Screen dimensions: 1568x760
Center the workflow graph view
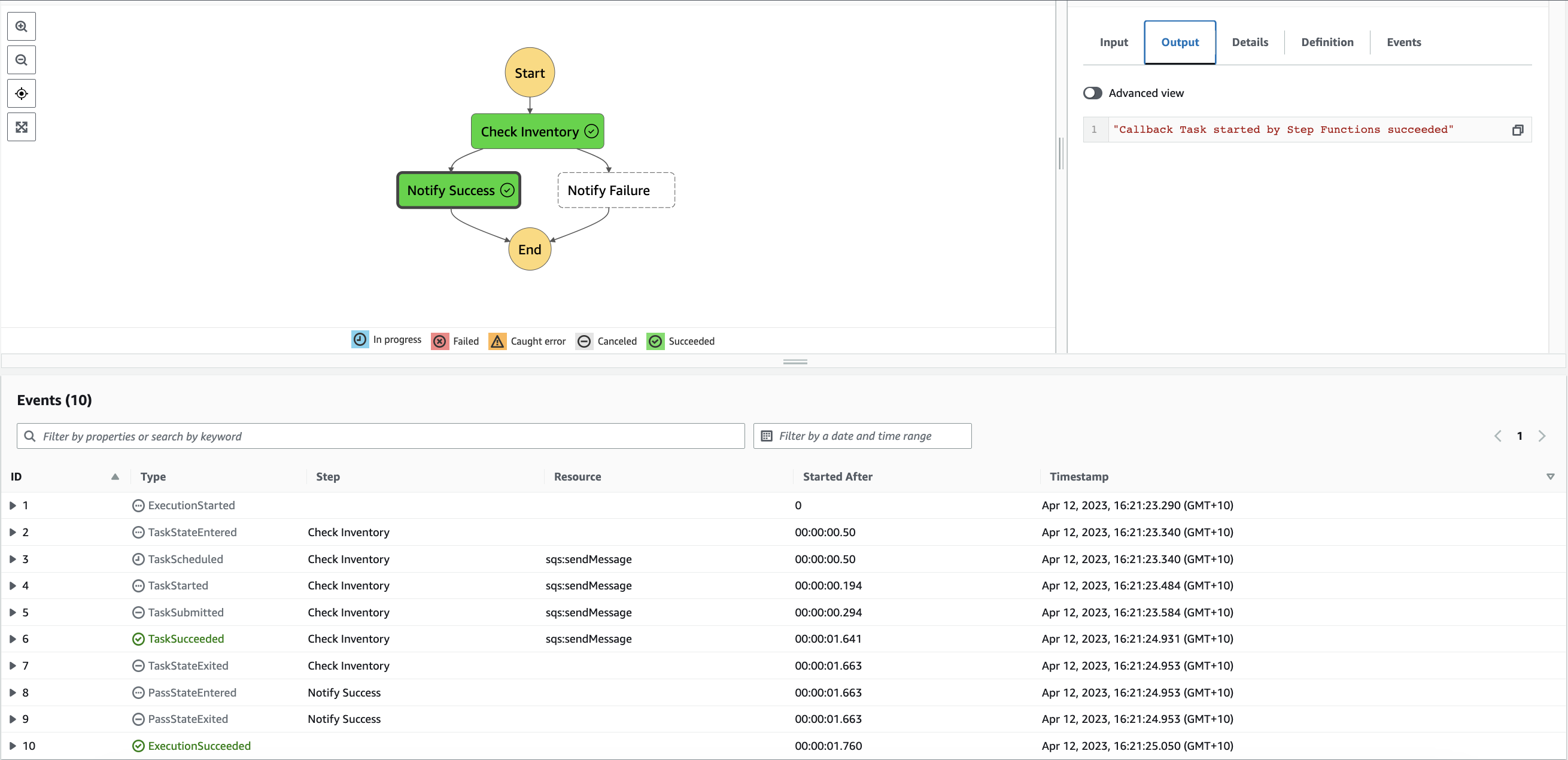pyautogui.click(x=22, y=94)
